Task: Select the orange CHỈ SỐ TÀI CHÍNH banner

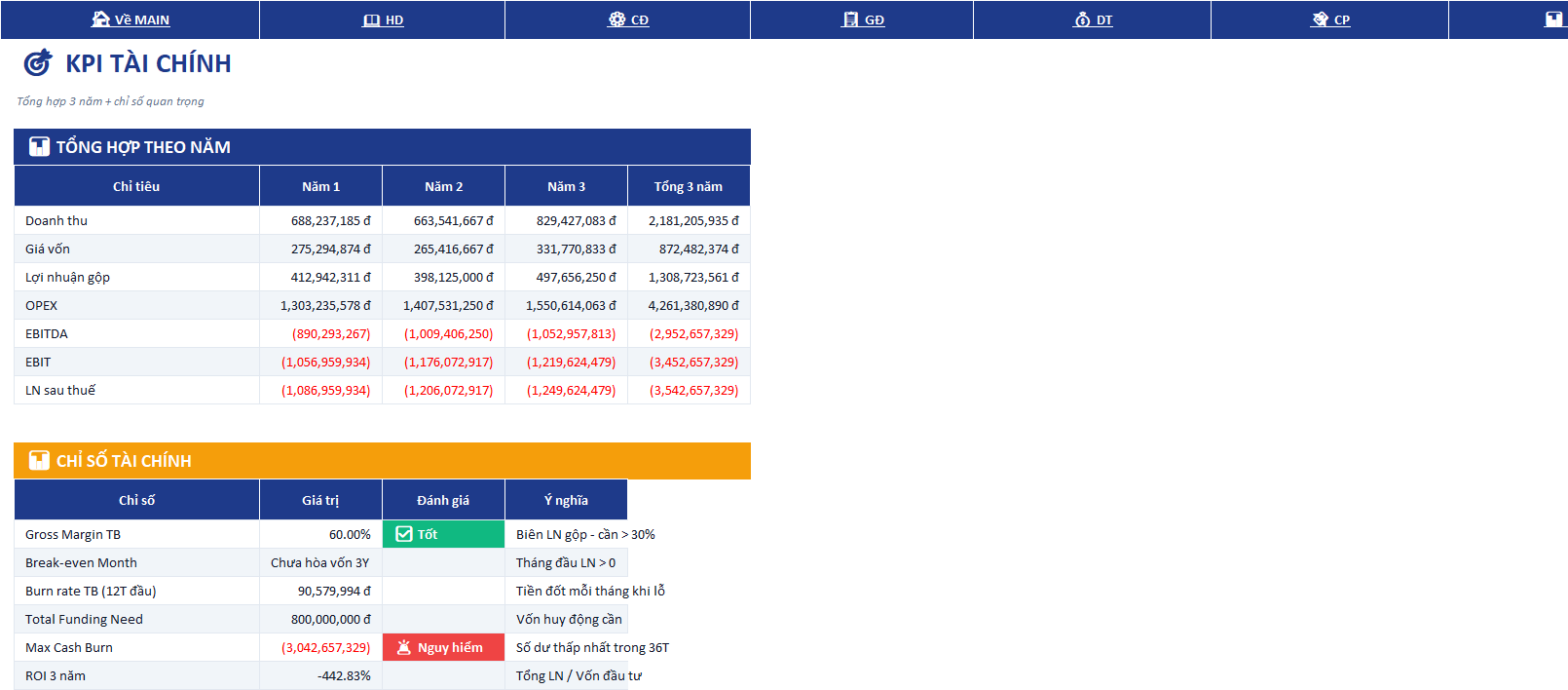Action: pyautogui.click(x=382, y=460)
